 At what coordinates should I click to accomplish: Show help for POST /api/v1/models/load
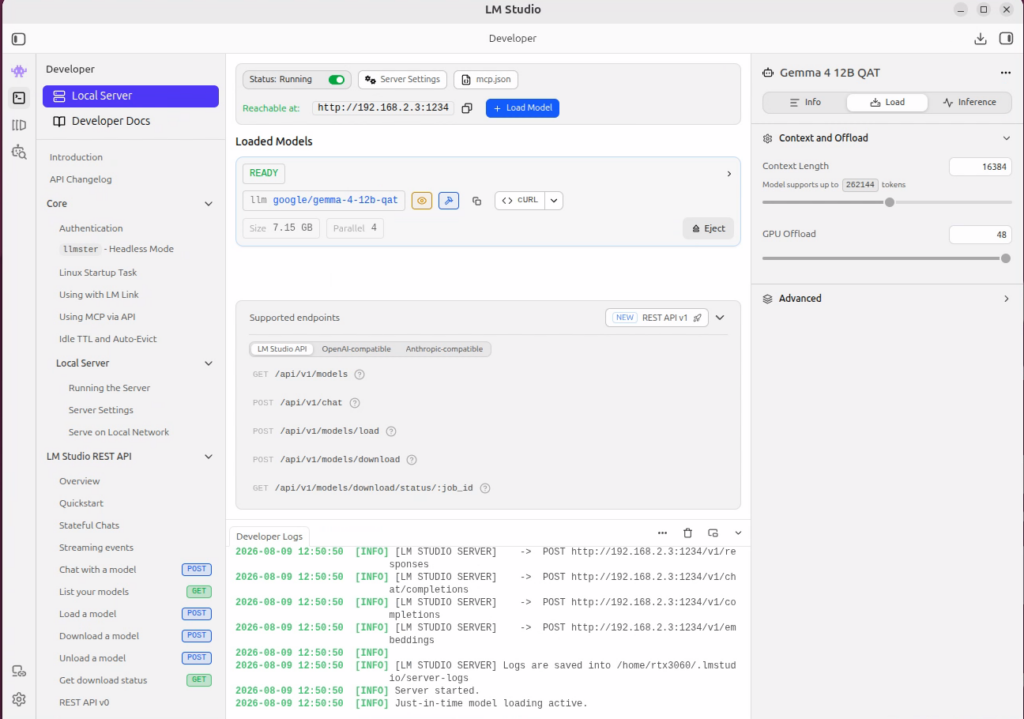point(391,431)
